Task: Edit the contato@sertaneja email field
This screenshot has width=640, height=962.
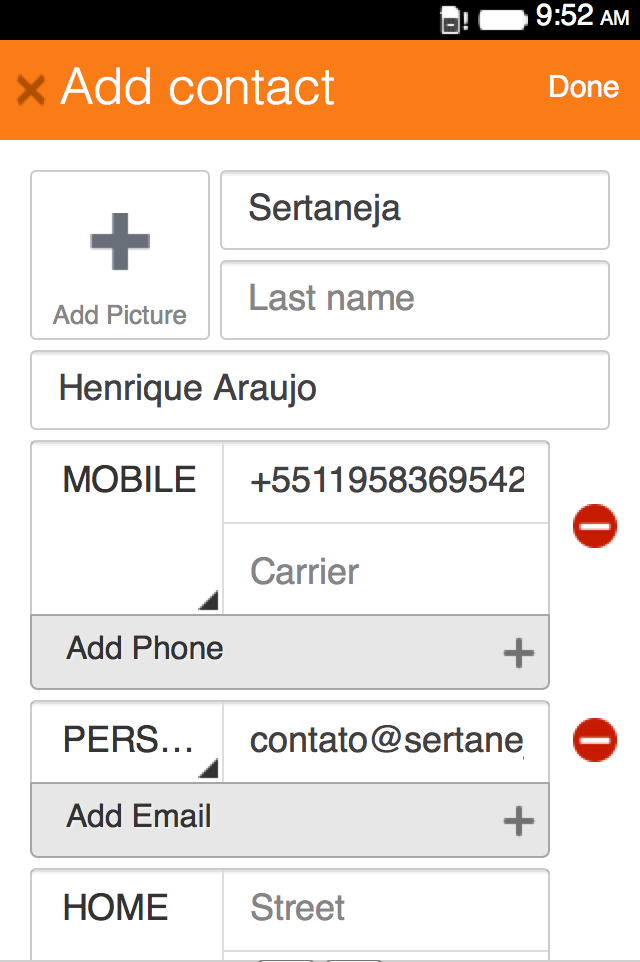Action: (386, 741)
